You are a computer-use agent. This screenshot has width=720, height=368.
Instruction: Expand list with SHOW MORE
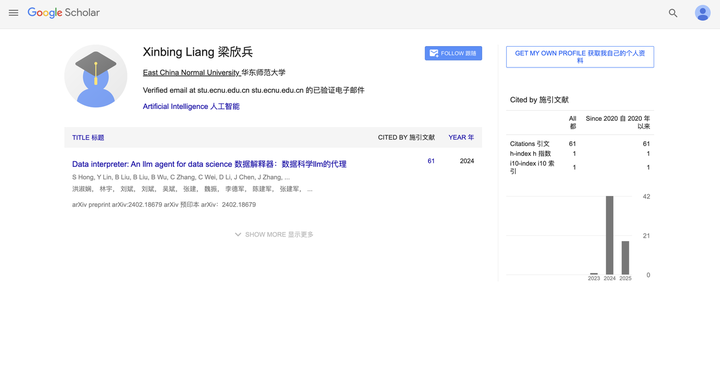coord(274,234)
